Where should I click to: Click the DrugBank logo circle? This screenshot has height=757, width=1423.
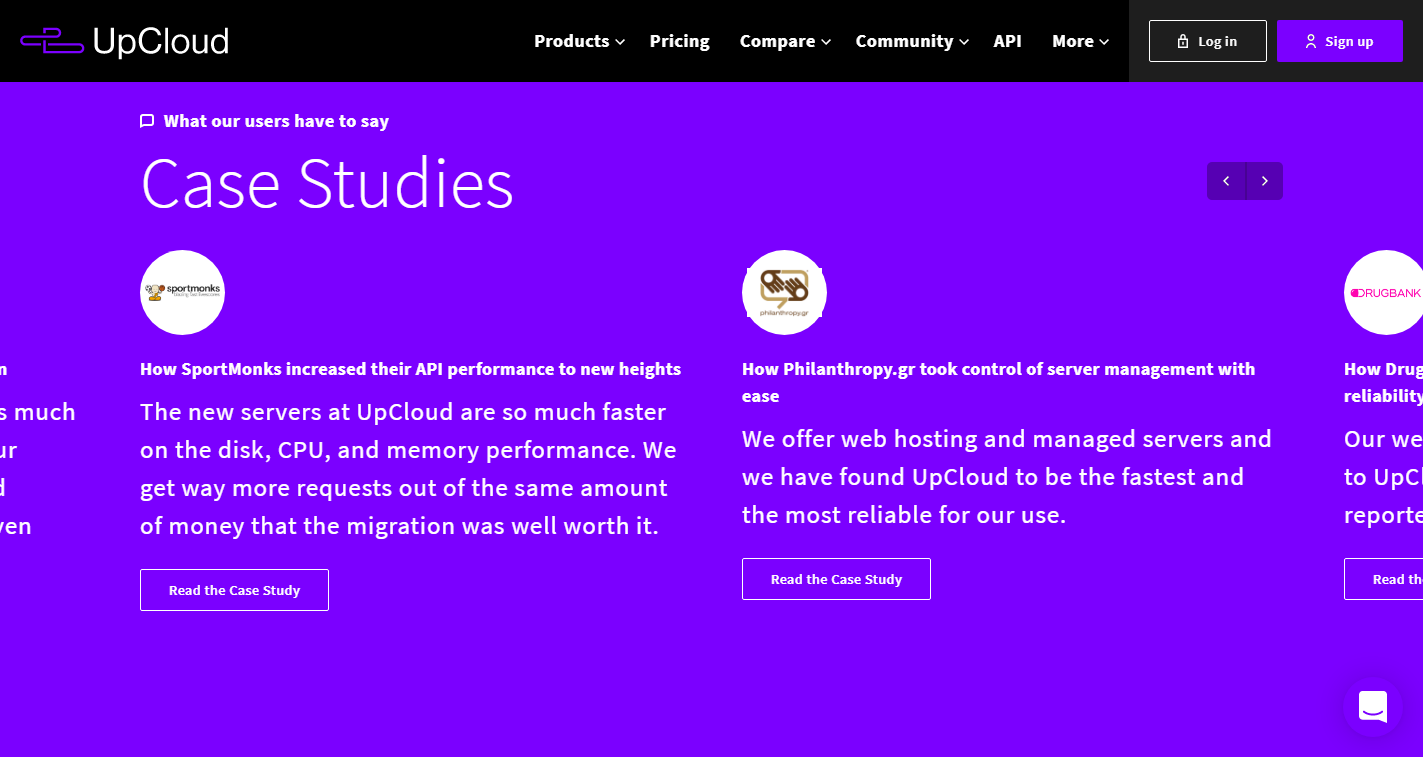[1385, 292]
